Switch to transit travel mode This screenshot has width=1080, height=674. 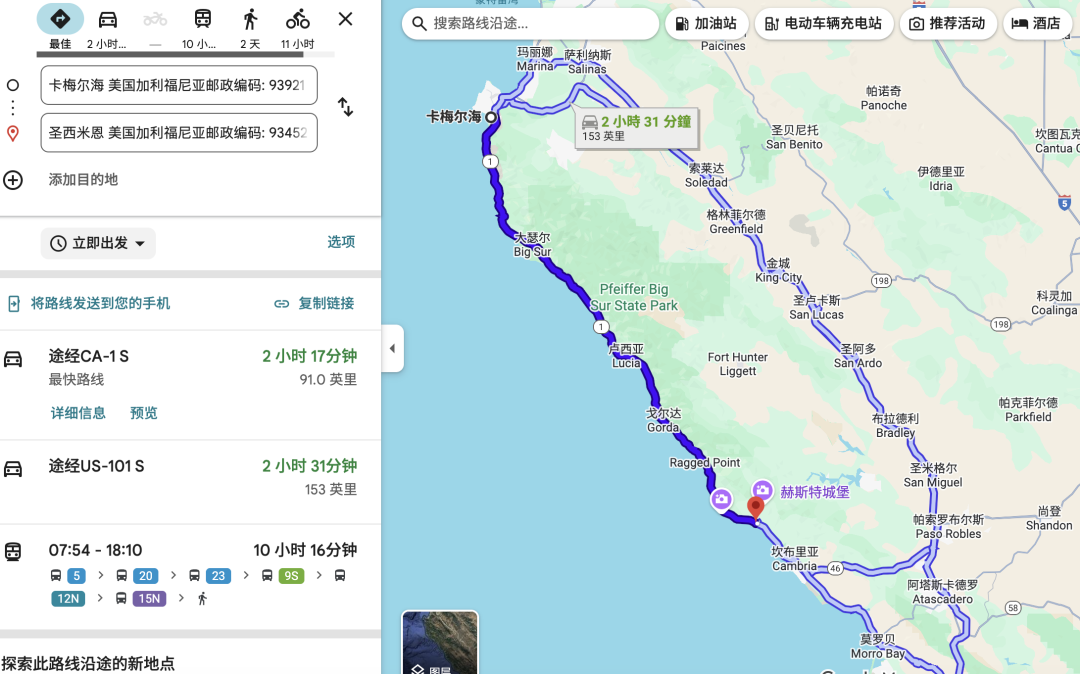202,26
